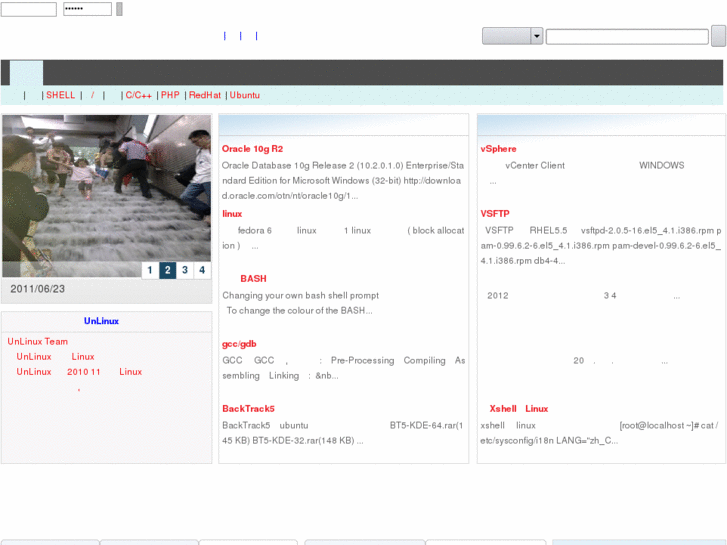Open the Xshell Linux article
The image size is (727, 545).
518,409
